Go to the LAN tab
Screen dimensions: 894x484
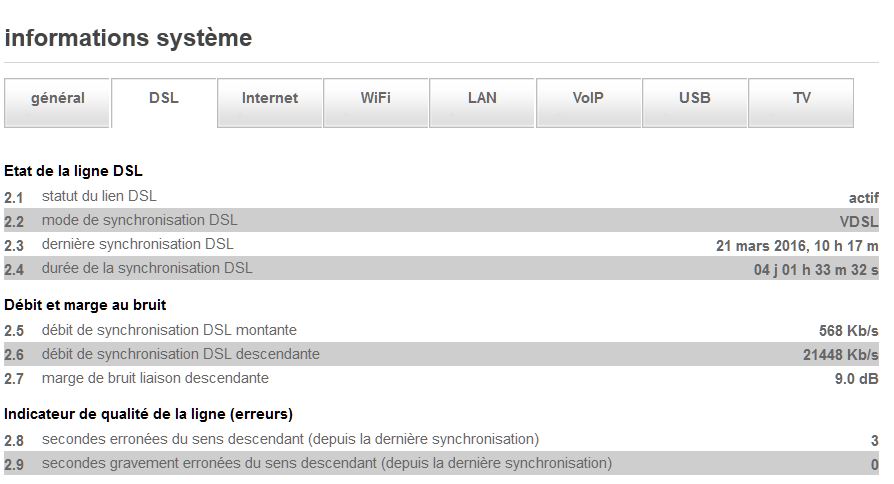(482, 98)
